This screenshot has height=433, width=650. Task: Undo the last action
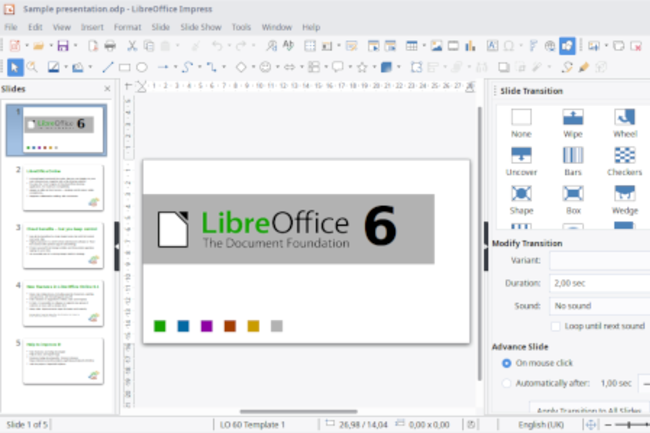(217, 46)
